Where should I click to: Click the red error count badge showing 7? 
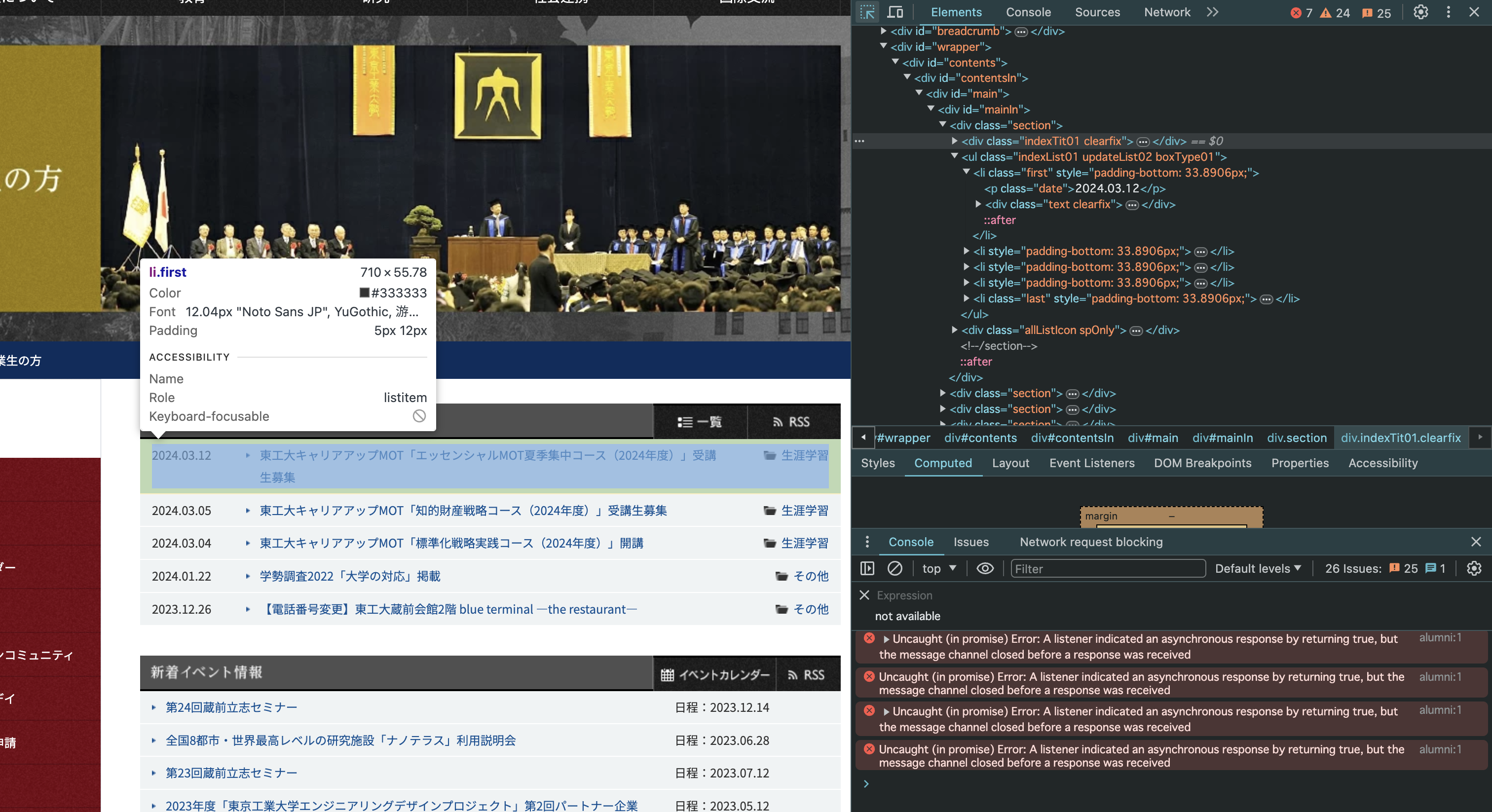point(1302,13)
